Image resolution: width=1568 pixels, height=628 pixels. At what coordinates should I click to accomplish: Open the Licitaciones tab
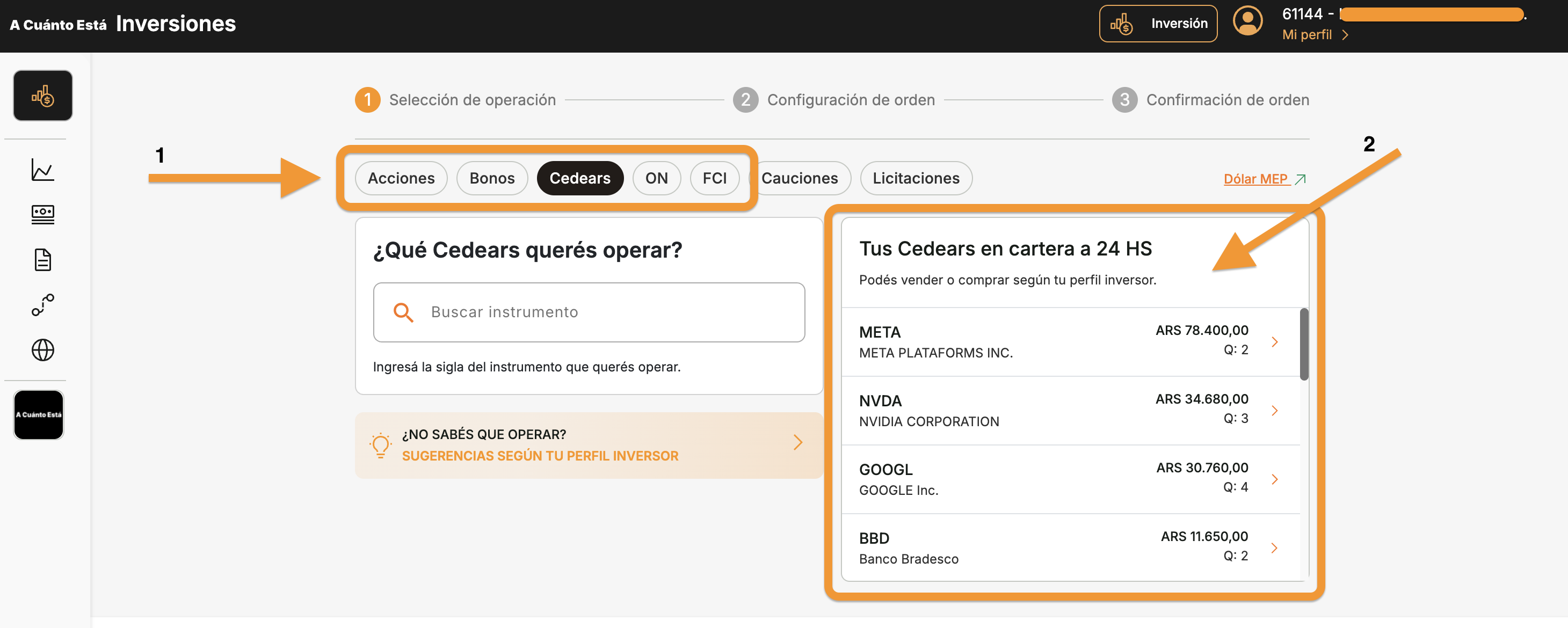coord(916,178)
